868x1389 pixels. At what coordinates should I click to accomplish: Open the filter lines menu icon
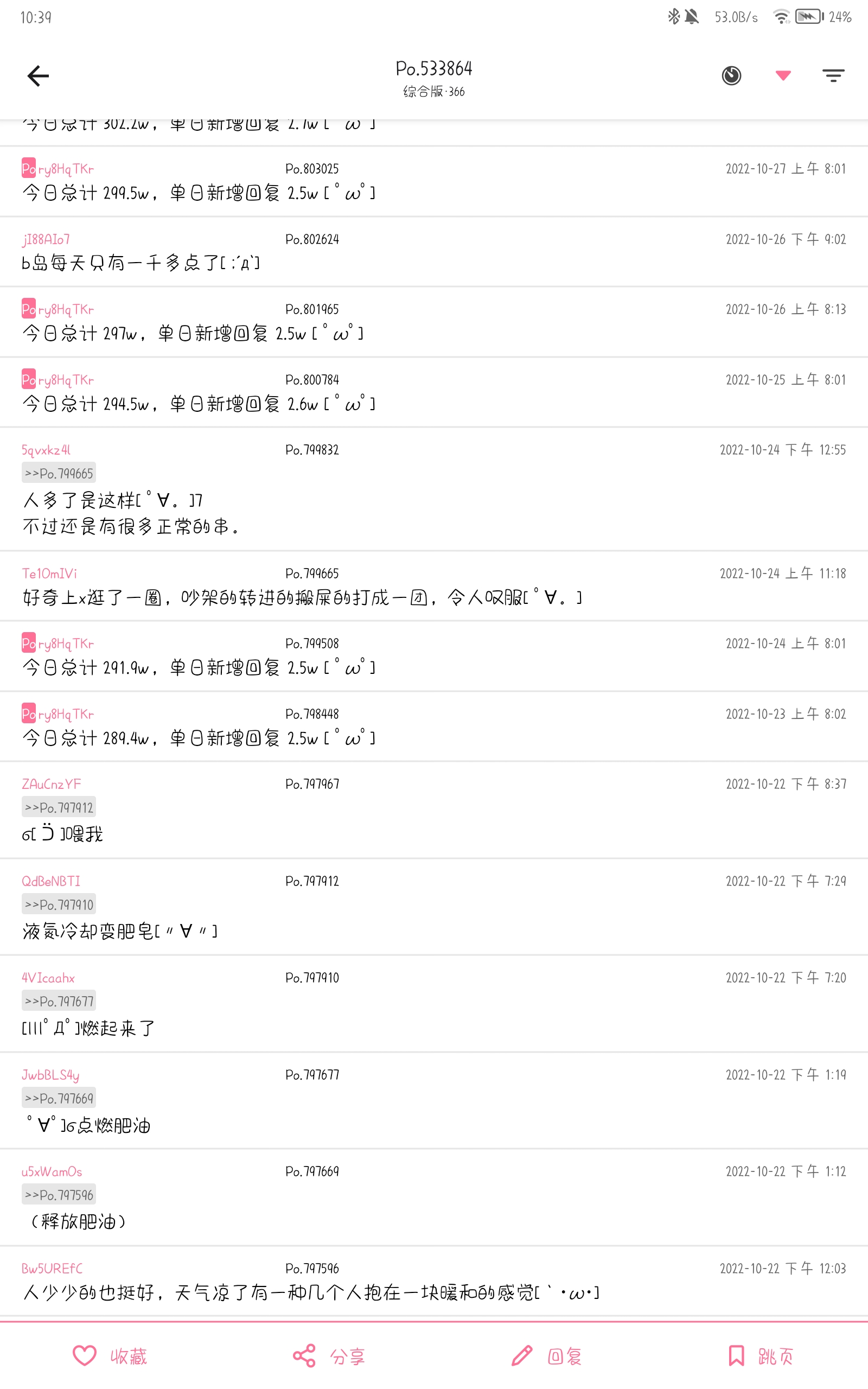coord(833,76)
